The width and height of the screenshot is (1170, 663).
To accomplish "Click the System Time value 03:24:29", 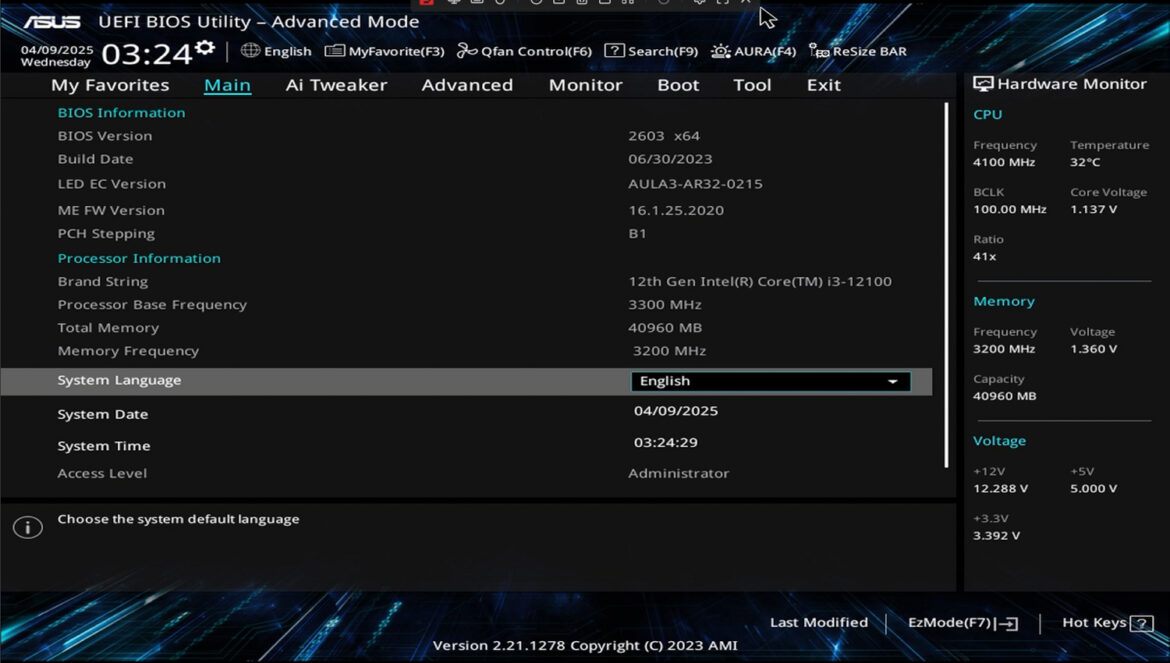I will [666, 442].
